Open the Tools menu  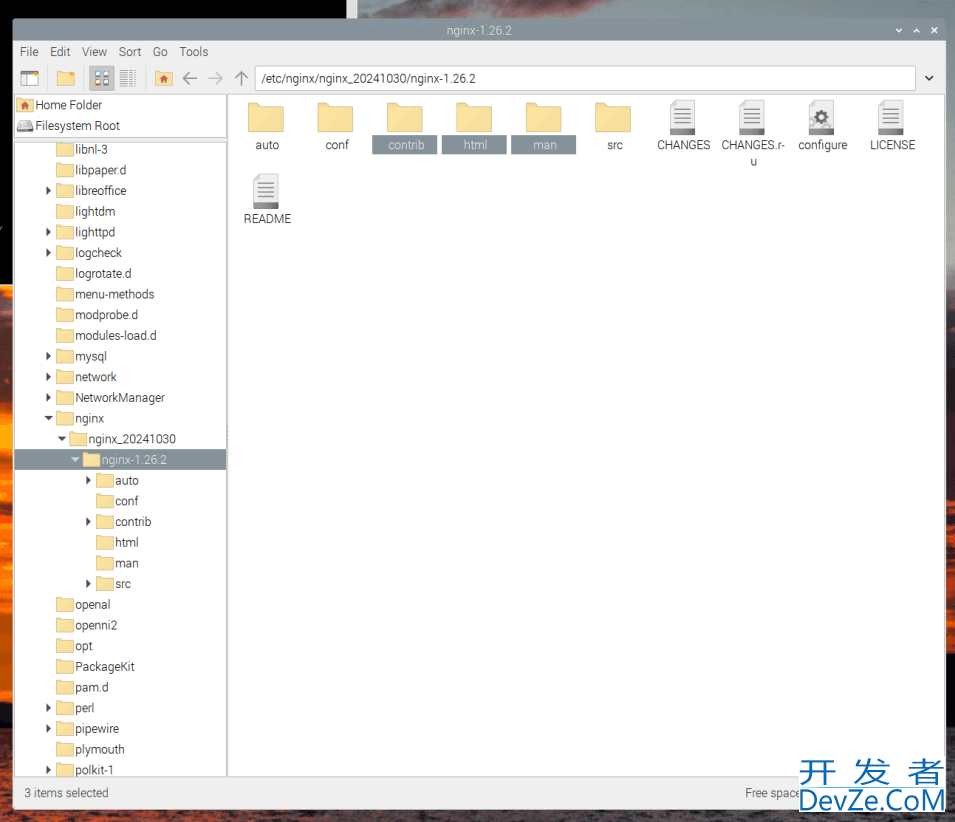click(x=194, y=52)
